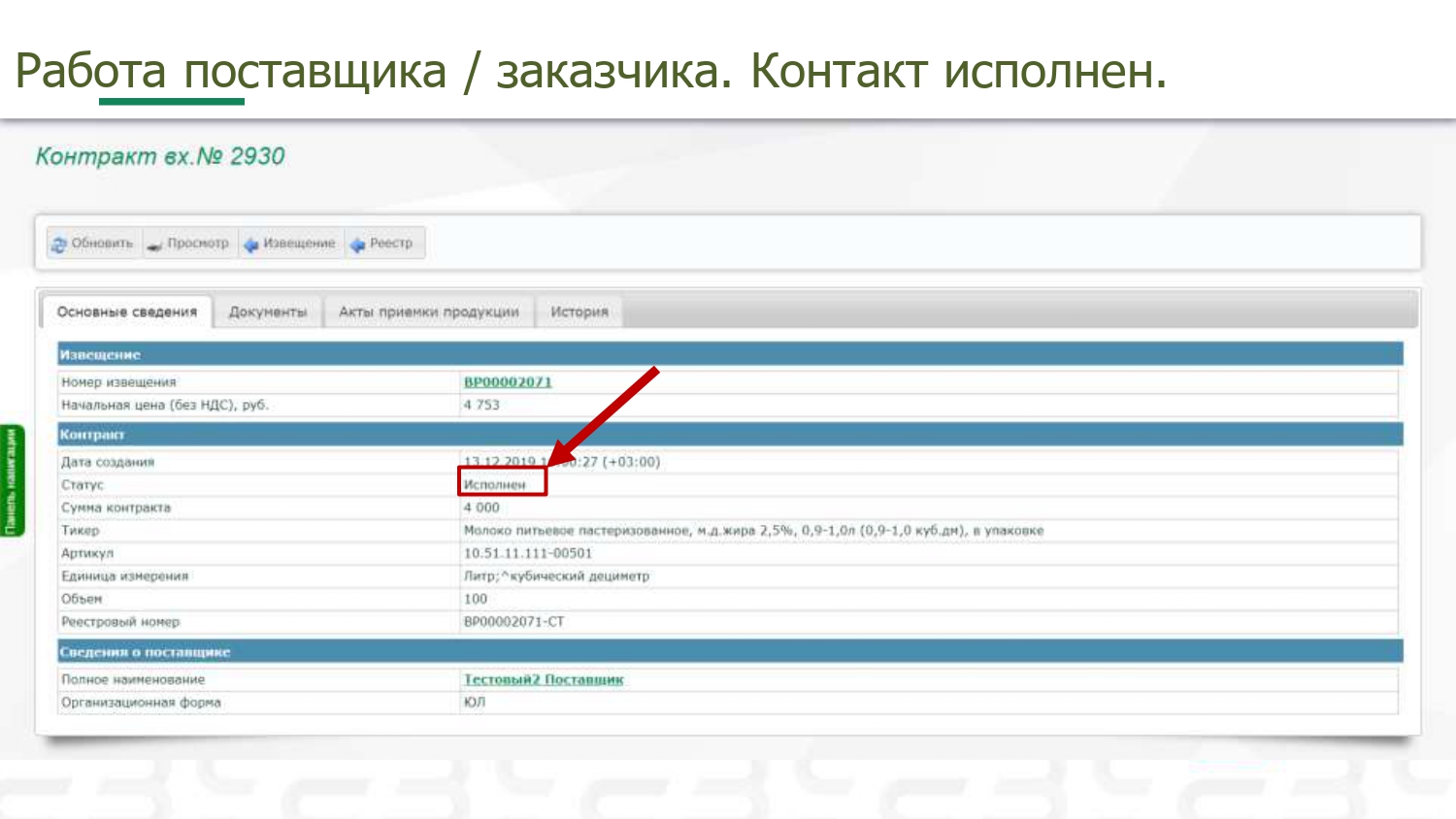The width and height of the screenshot is (1456, 819).
Task: Expand the green Панель навигации side panel
Action: (12, 480)
